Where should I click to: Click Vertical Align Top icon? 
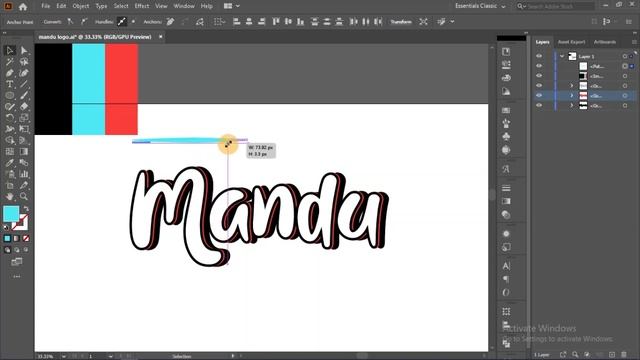coord(276,22)
